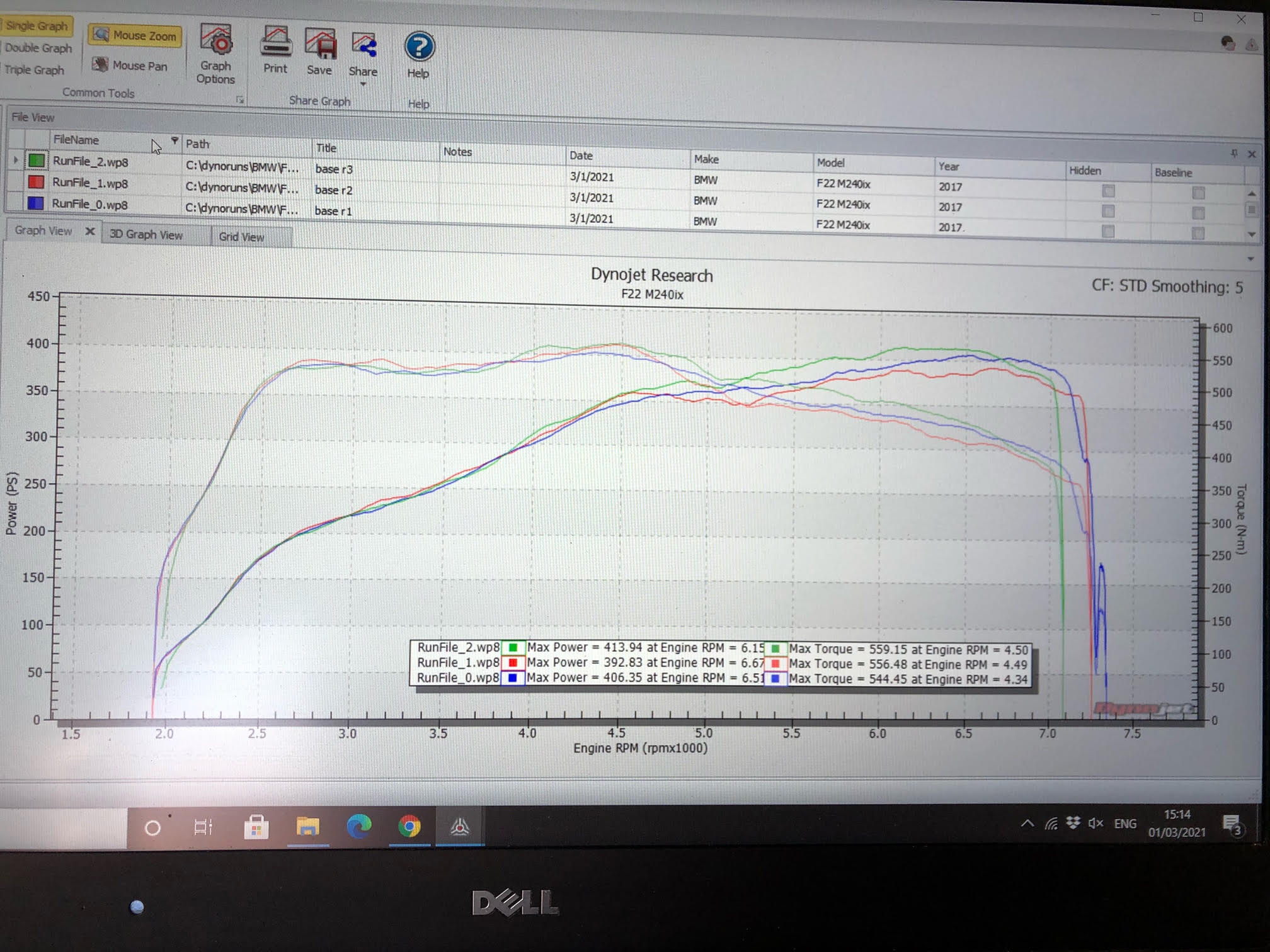1270x952 pixels.
Task: Click blue legend marker for RunFile_0 torque
Action: 775,679
